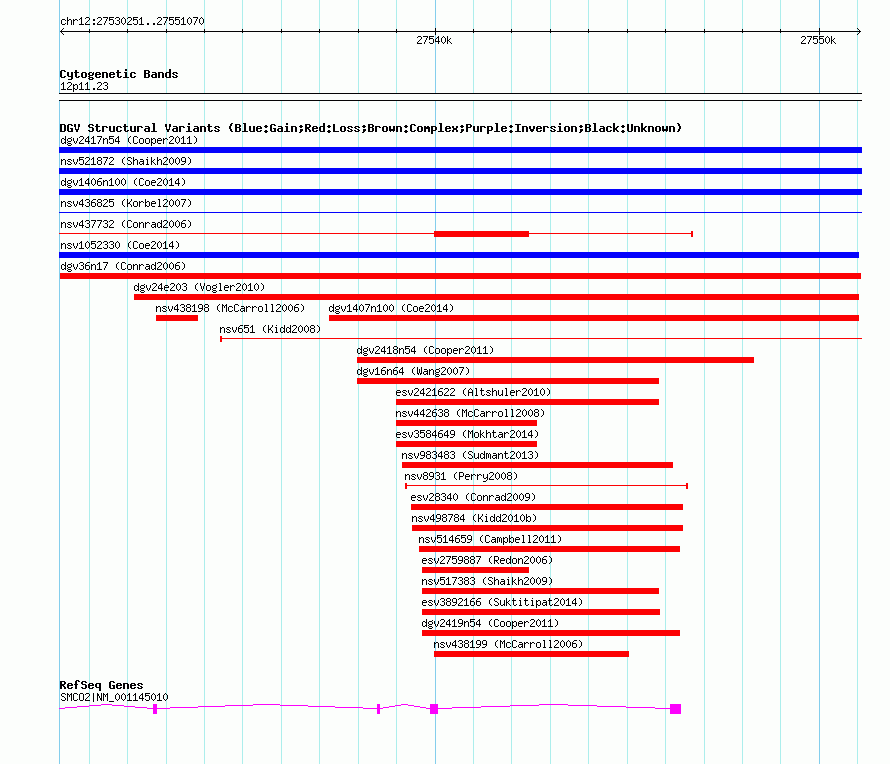
Task: Click the dgv2417n54 (Cooper2011) variant label
Action: point(129,140)
